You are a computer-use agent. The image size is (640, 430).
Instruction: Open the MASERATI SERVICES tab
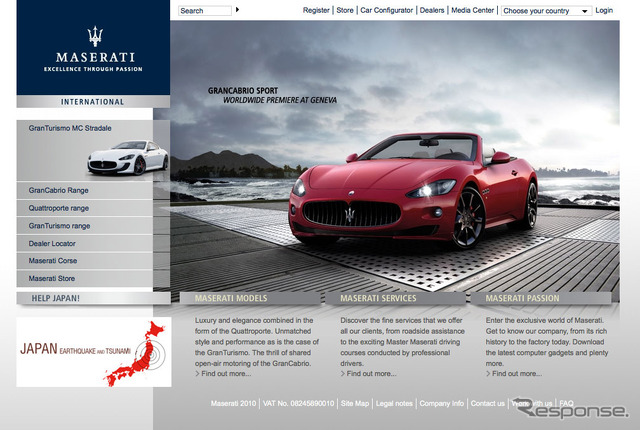click(x=396, y=298)
